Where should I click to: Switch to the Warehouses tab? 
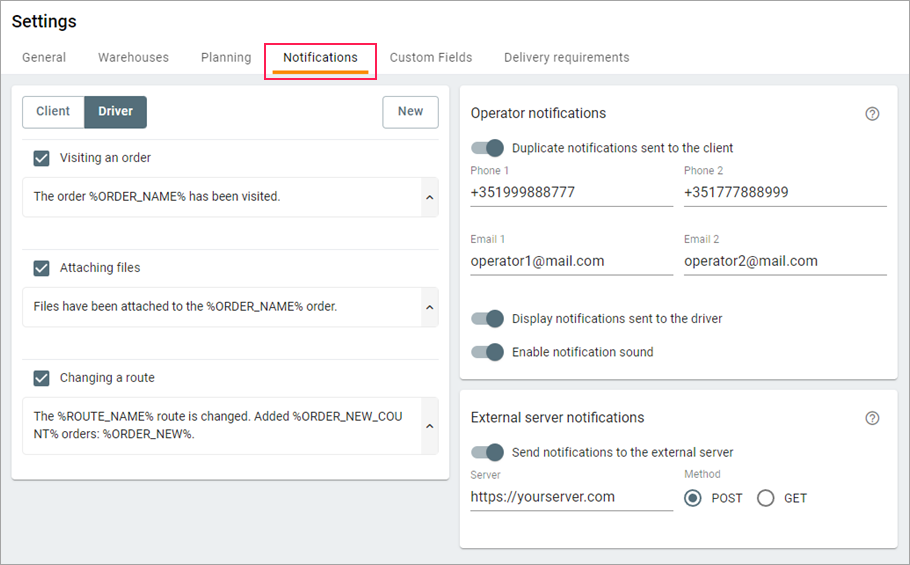pyautogui.click(x=133, y=58)
